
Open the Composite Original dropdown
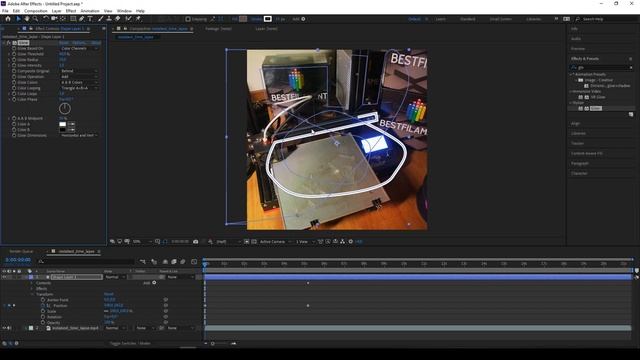coord(79,71)
